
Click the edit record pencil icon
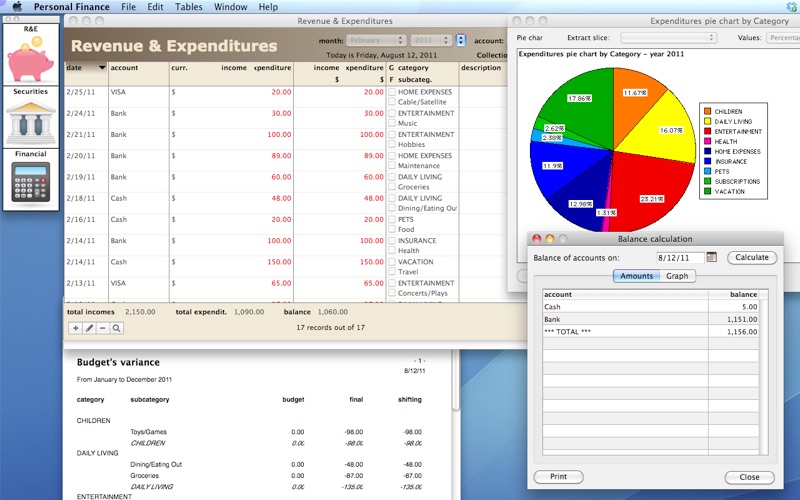pyautogui.click(x=89, y=328)
